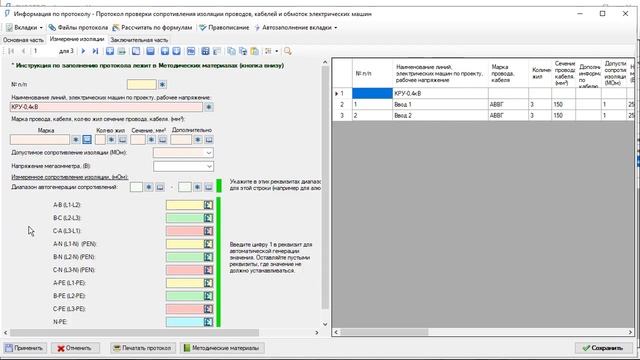
Task: Switch to the Измерение изоляции tab
Action: pyautogui.click(x=77, y=39)
